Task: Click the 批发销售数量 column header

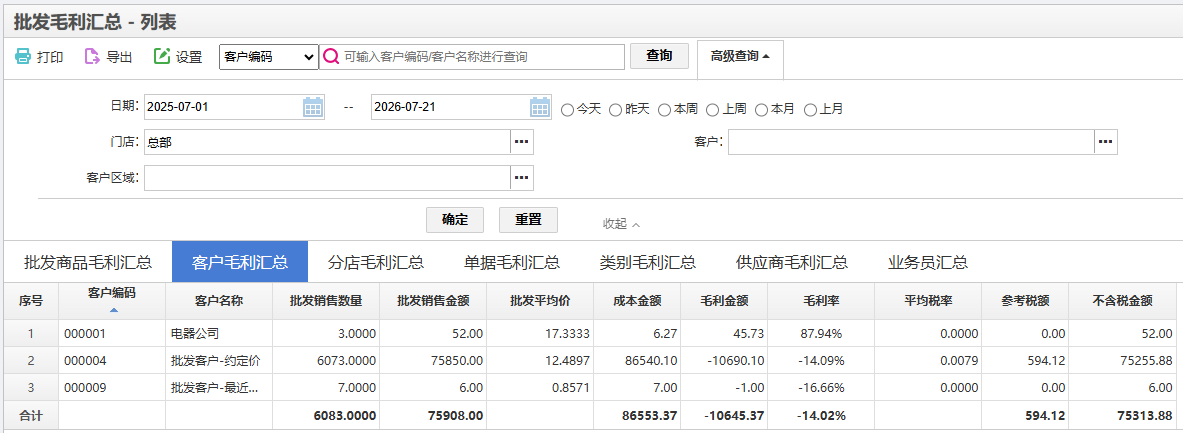Action: click(x=326, y=300)
